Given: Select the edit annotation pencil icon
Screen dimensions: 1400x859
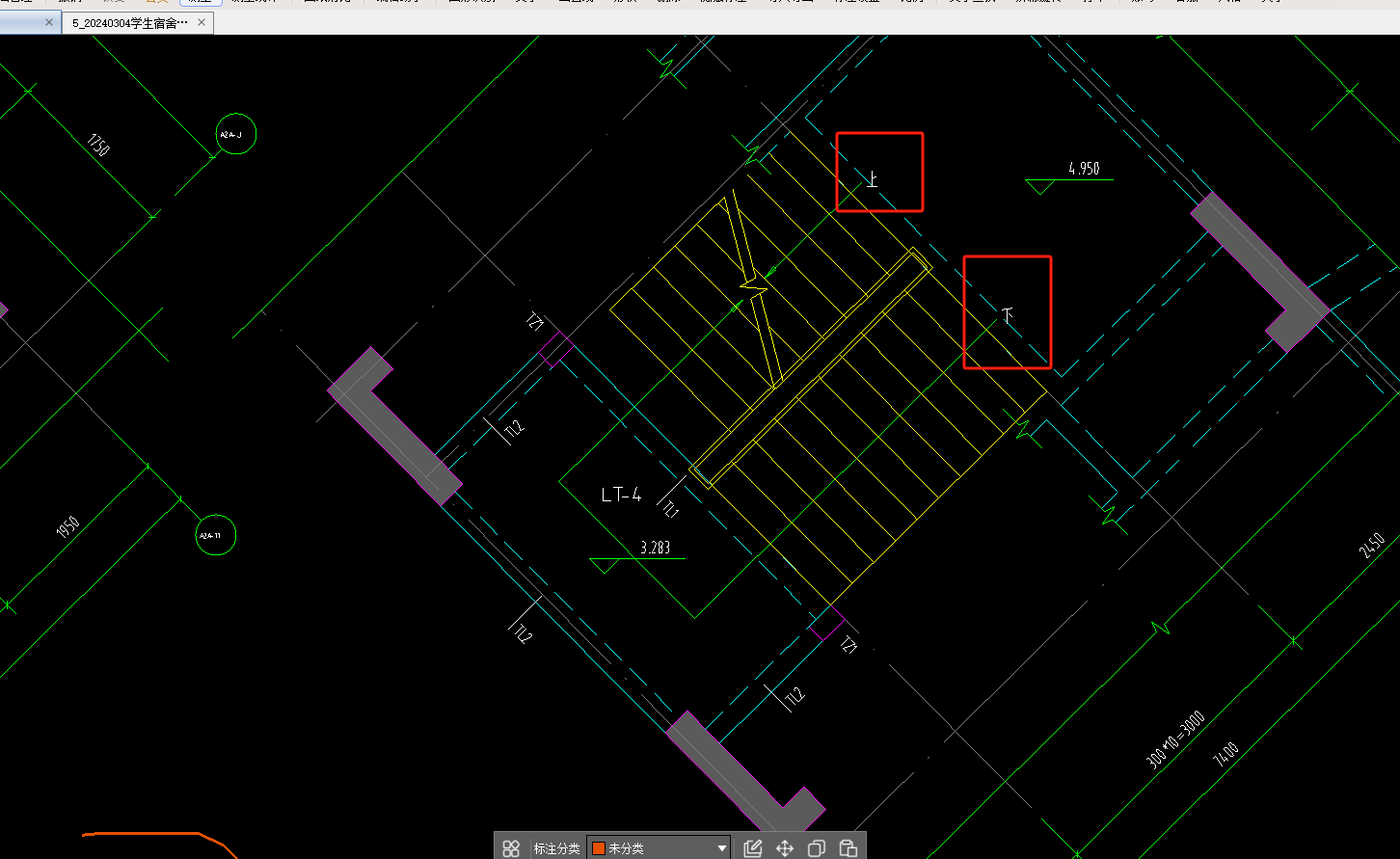Looking at the screenshot, I should click(753, 848).
